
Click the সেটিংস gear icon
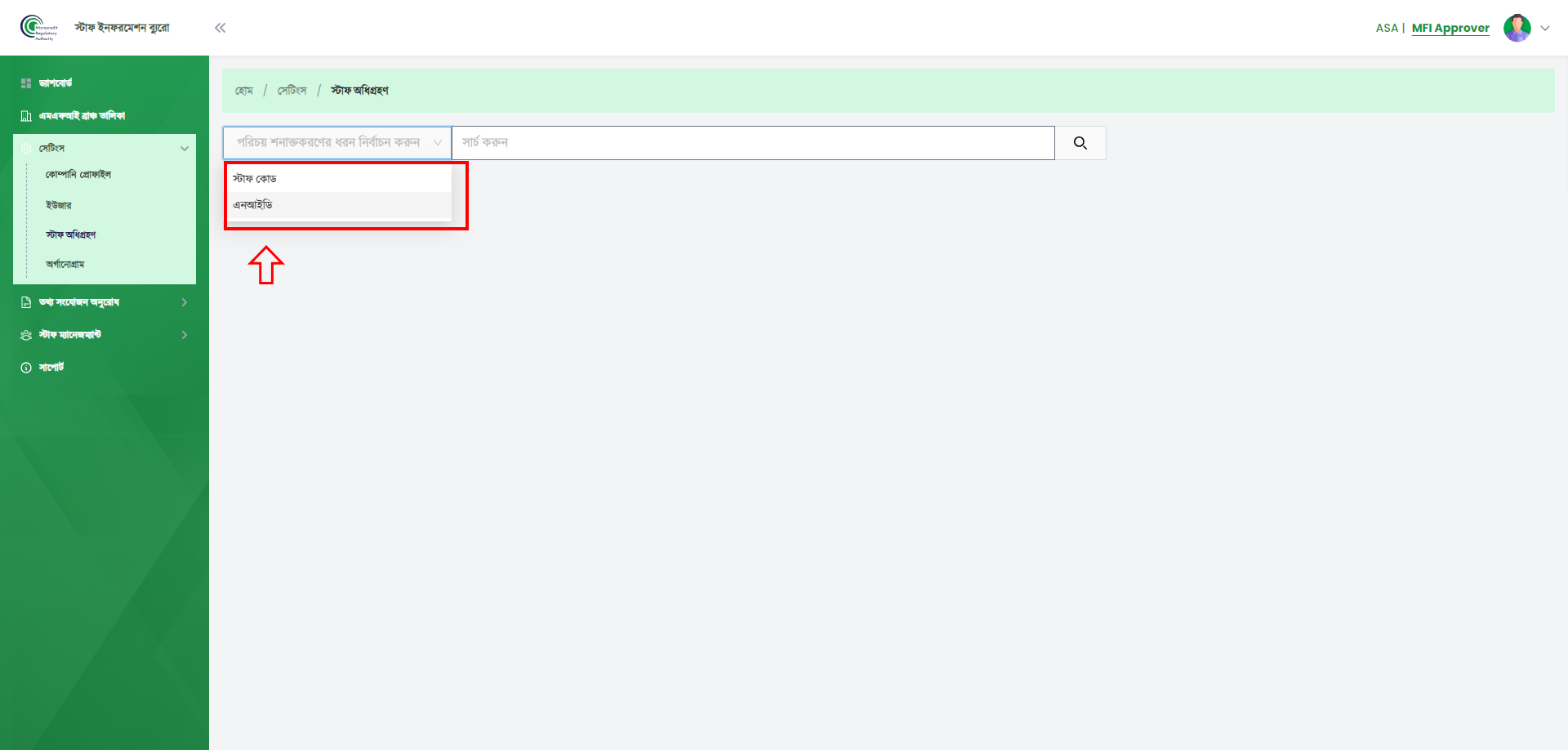point(26,149)
